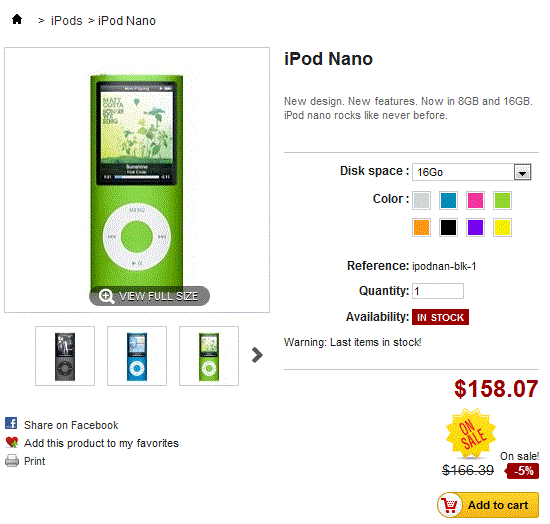Viewport: 550px width, 524px height.
Task: Add to cart
Action: (x=488, y=505)
